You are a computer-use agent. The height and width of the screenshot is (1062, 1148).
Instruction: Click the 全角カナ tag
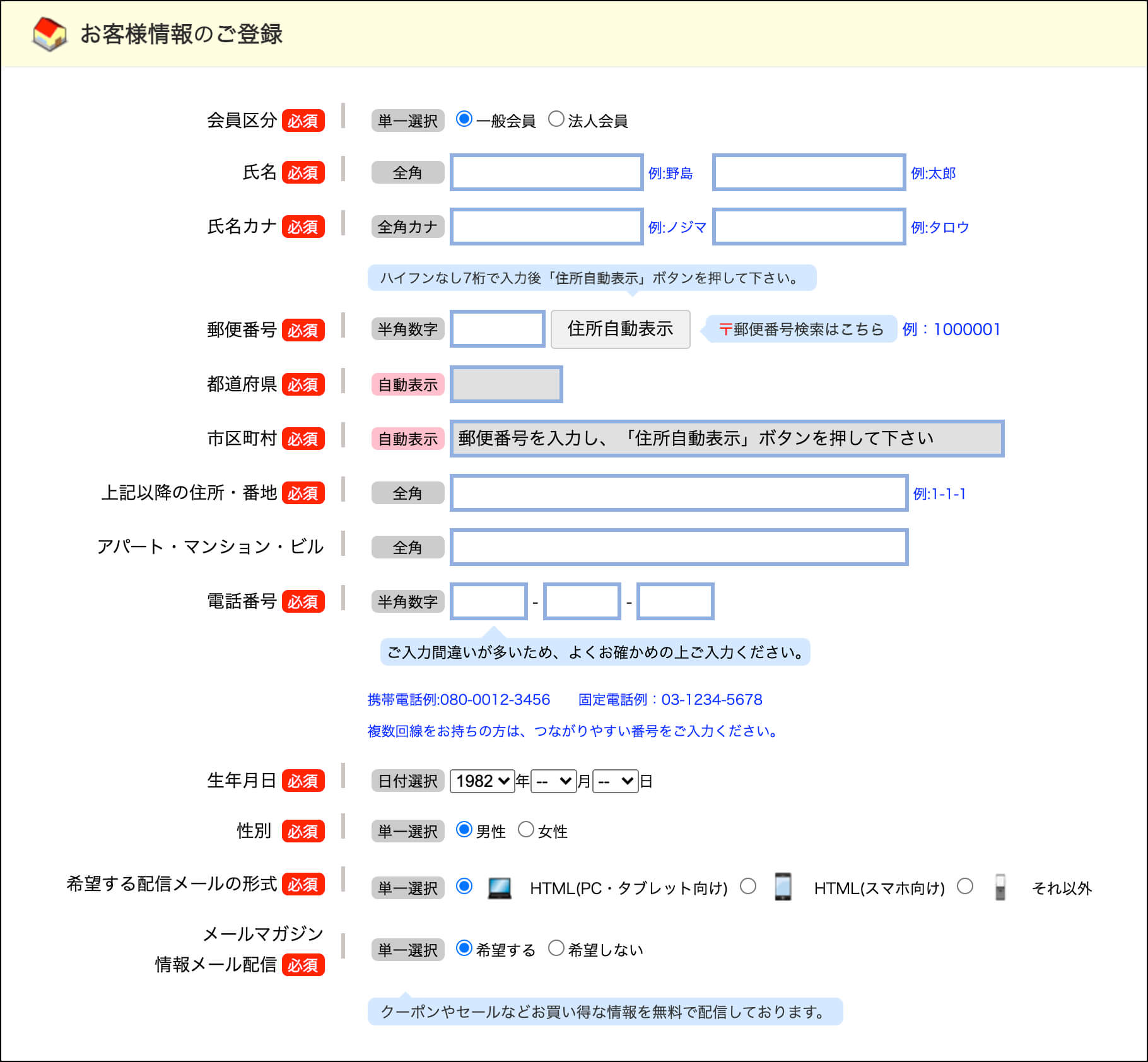point(408,227)
